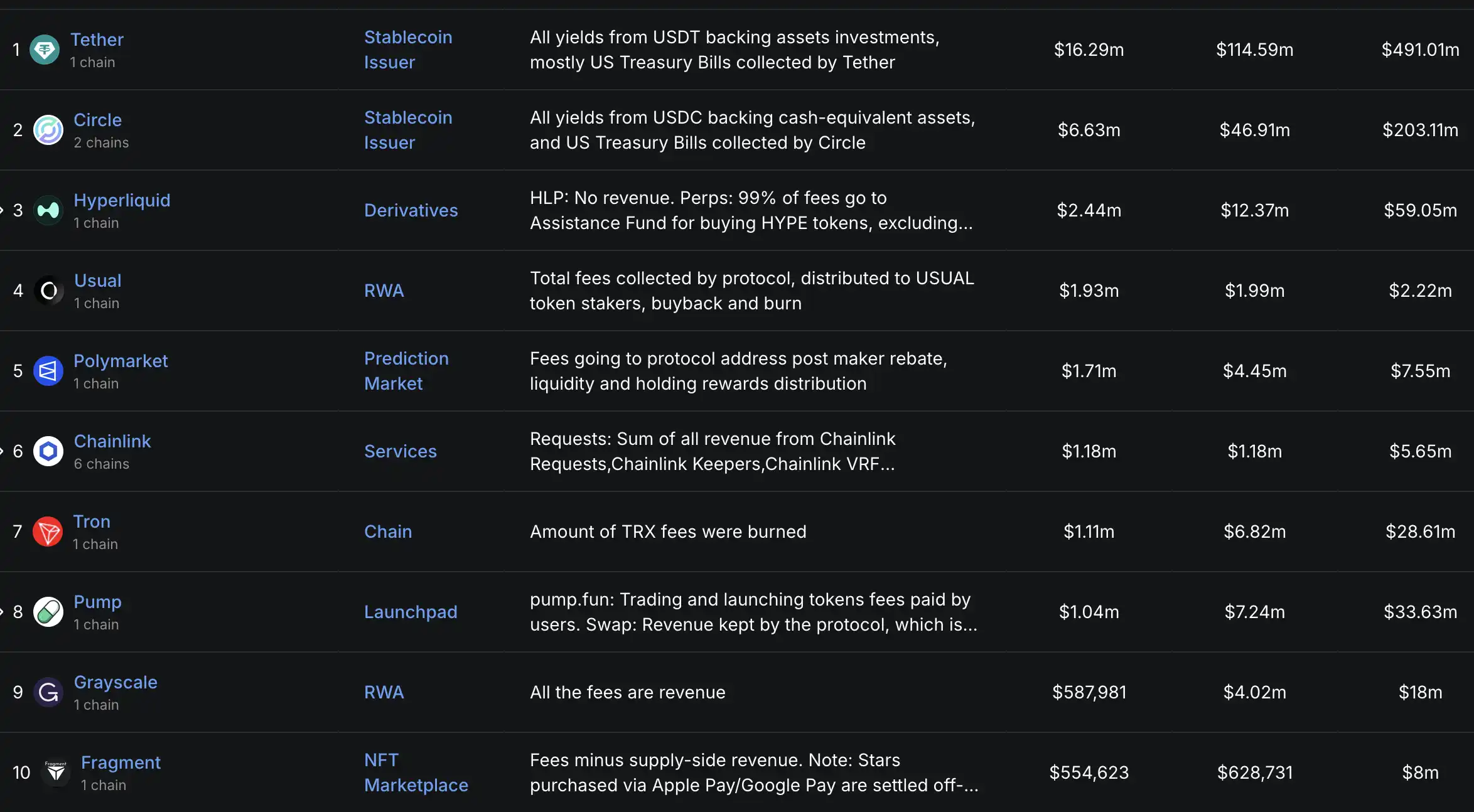Screen dimensions: 1474x812
Task: Select the Hyperliquid logo icon
Action: 48,210
